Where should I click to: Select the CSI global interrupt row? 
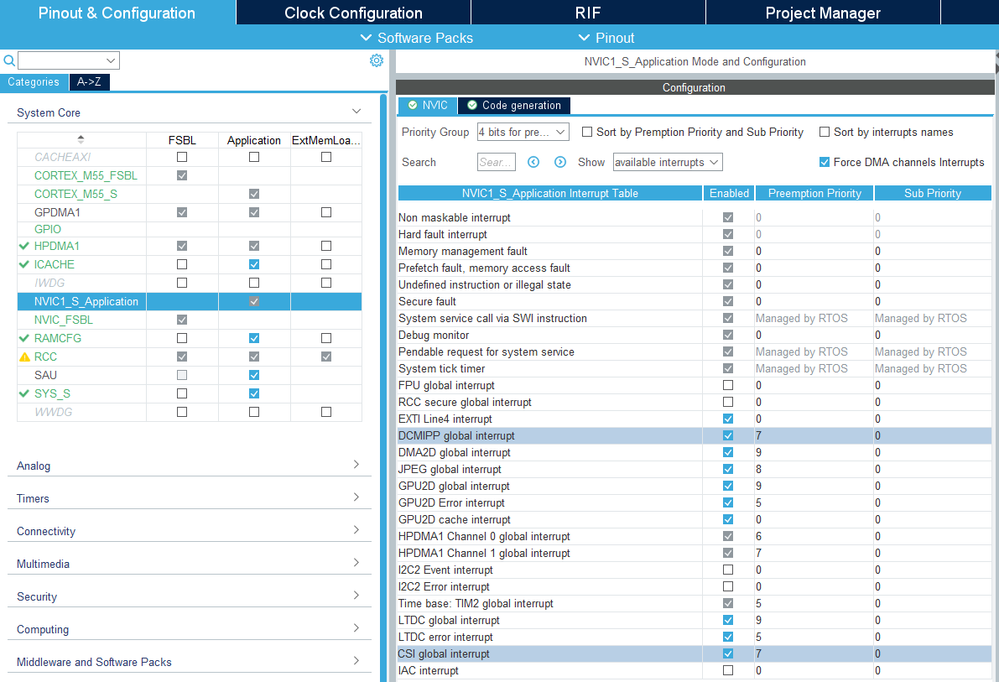click(694, 654)
